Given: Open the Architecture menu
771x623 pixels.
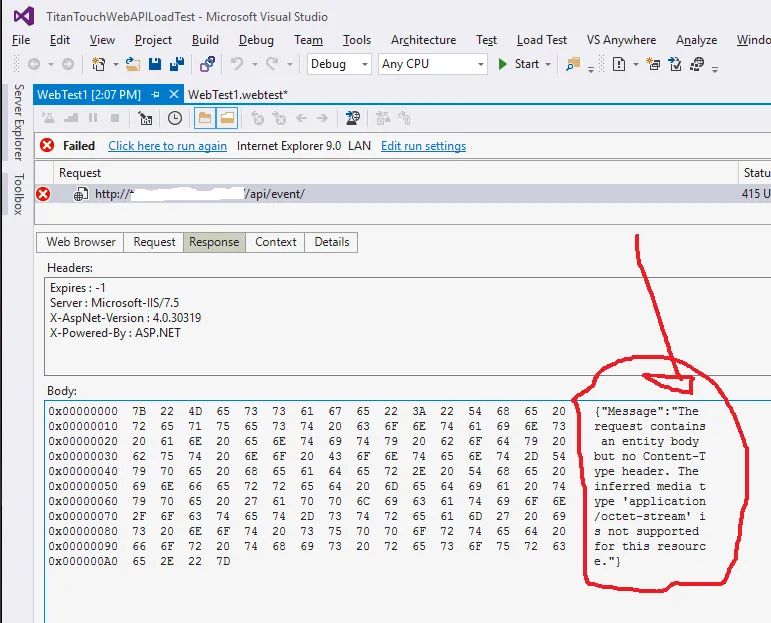Looking at the screenshot, I should [x=423, y=40].
